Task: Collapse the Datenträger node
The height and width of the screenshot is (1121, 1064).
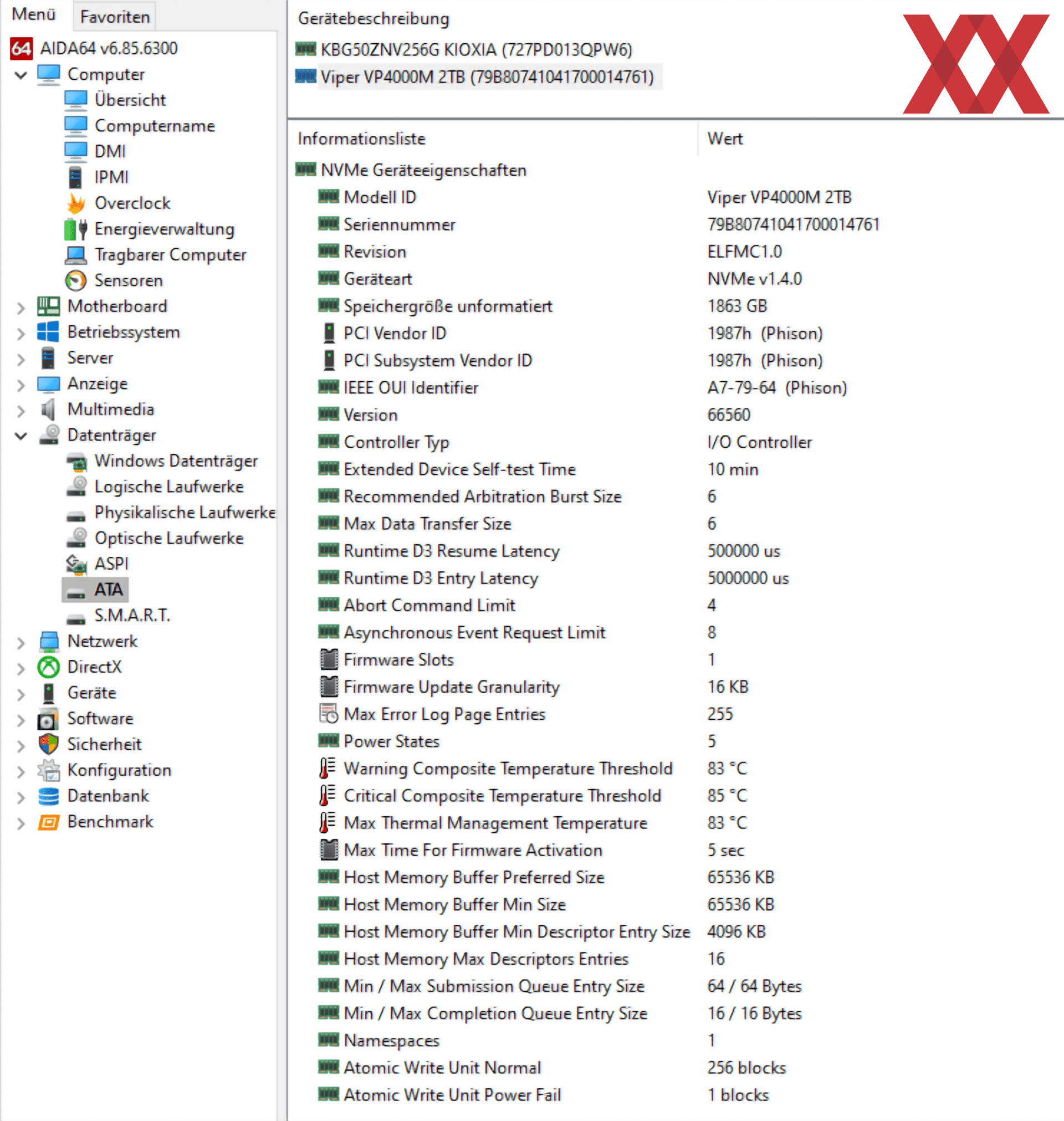Action: point(21,436)
